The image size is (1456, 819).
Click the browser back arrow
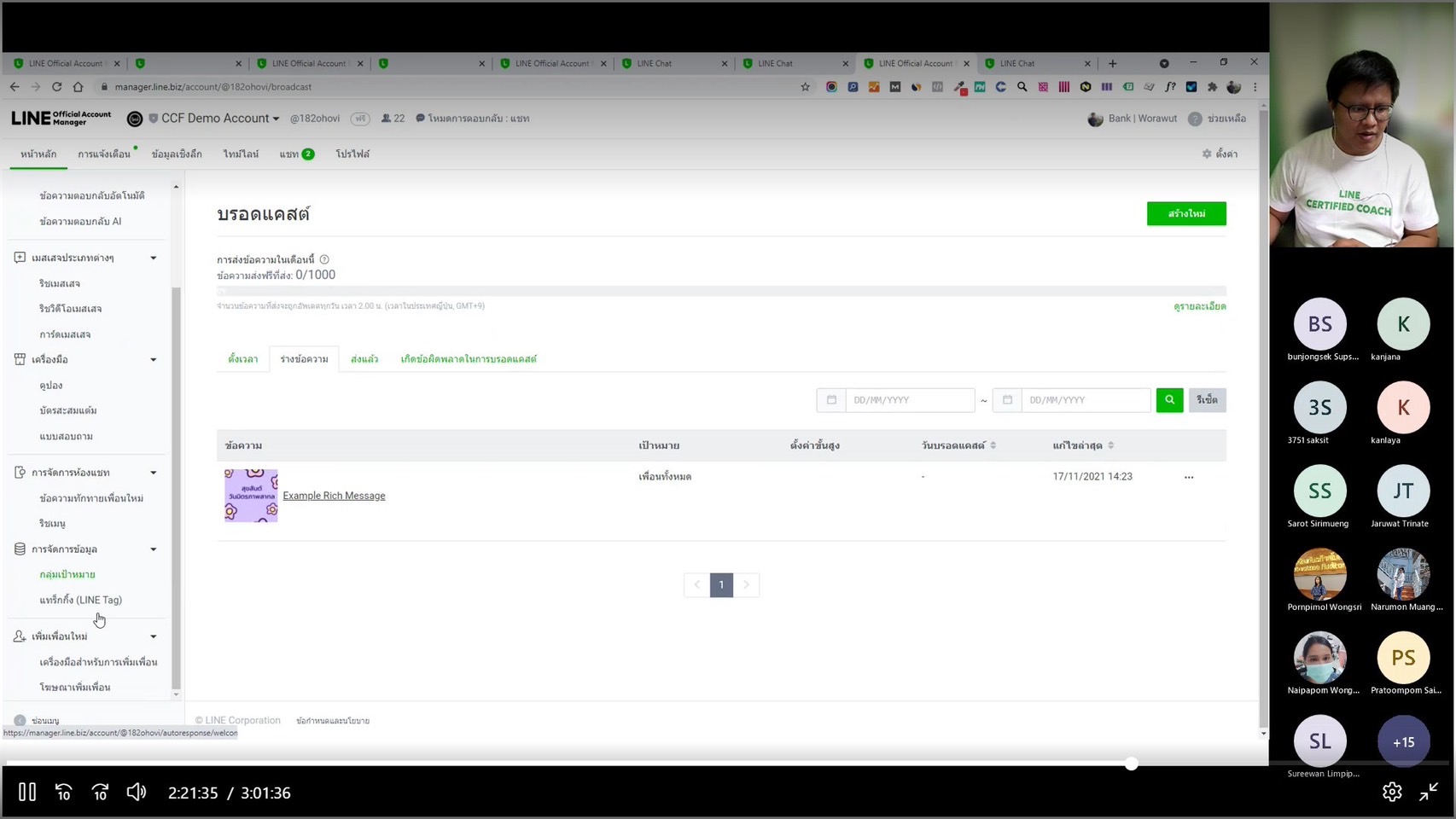point(15,87)
